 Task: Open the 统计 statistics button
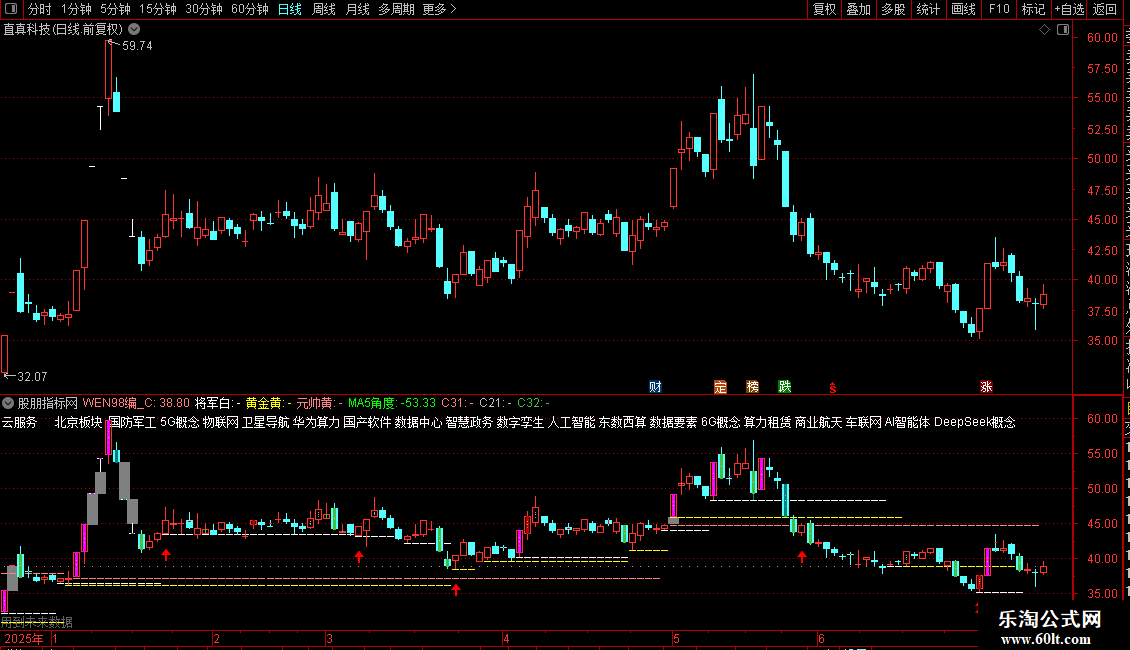point(928,9)
